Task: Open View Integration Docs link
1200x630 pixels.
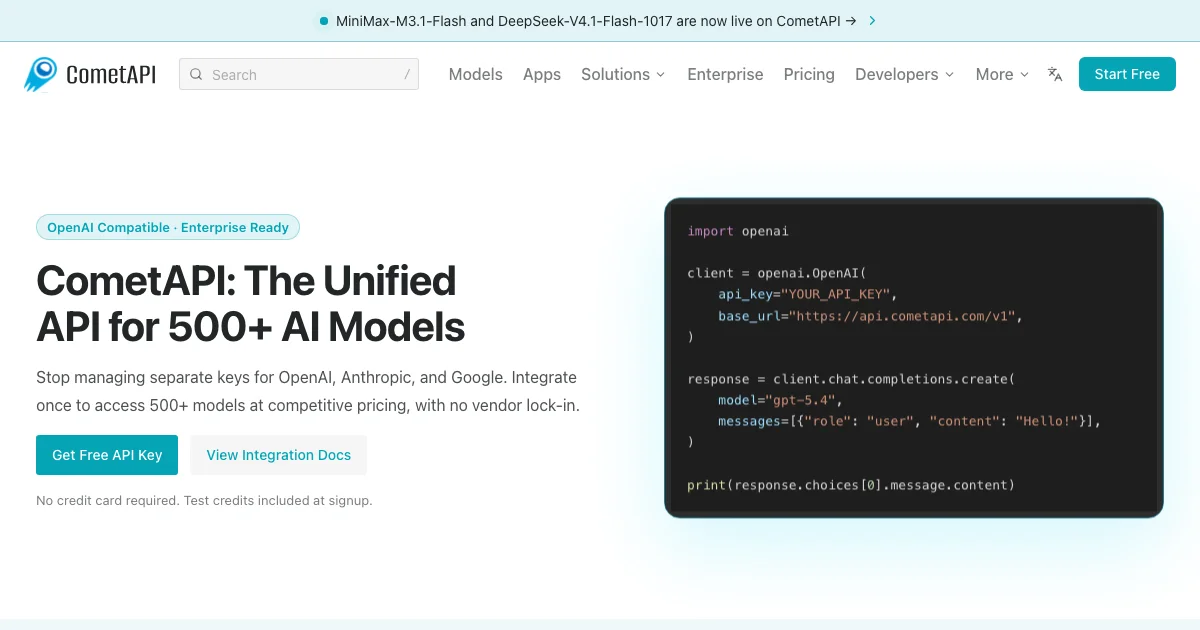Action: tap(279, 455)
